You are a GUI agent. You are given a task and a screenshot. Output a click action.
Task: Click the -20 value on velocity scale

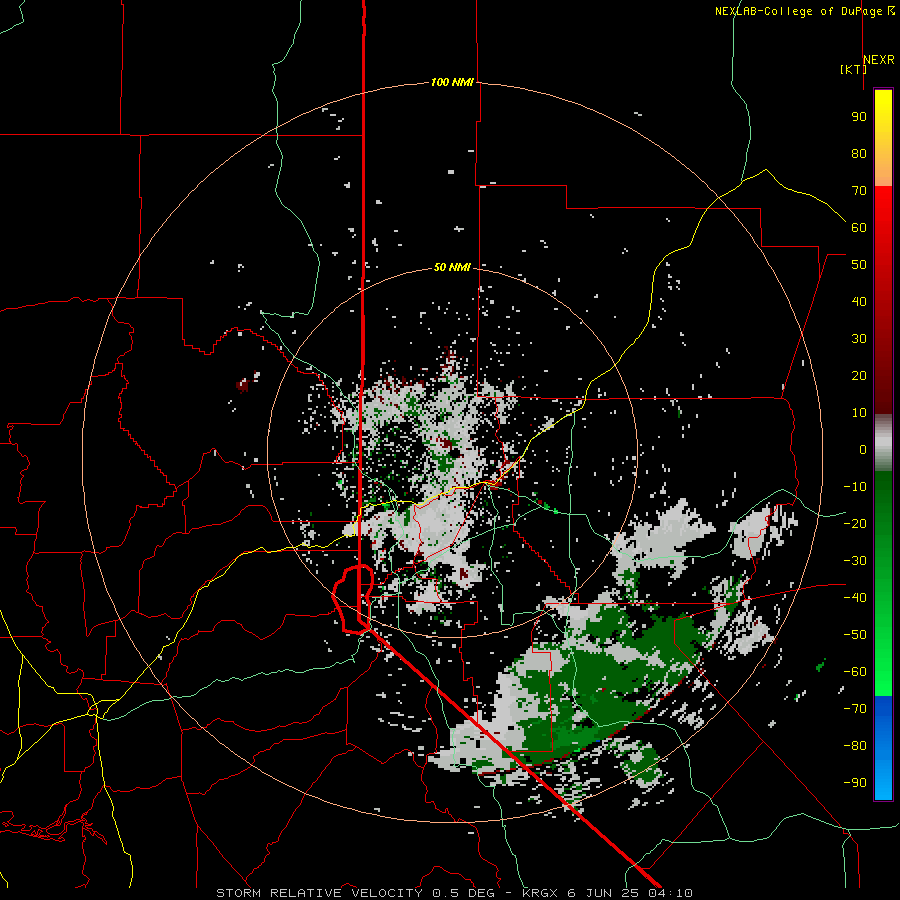coord(855,524)
